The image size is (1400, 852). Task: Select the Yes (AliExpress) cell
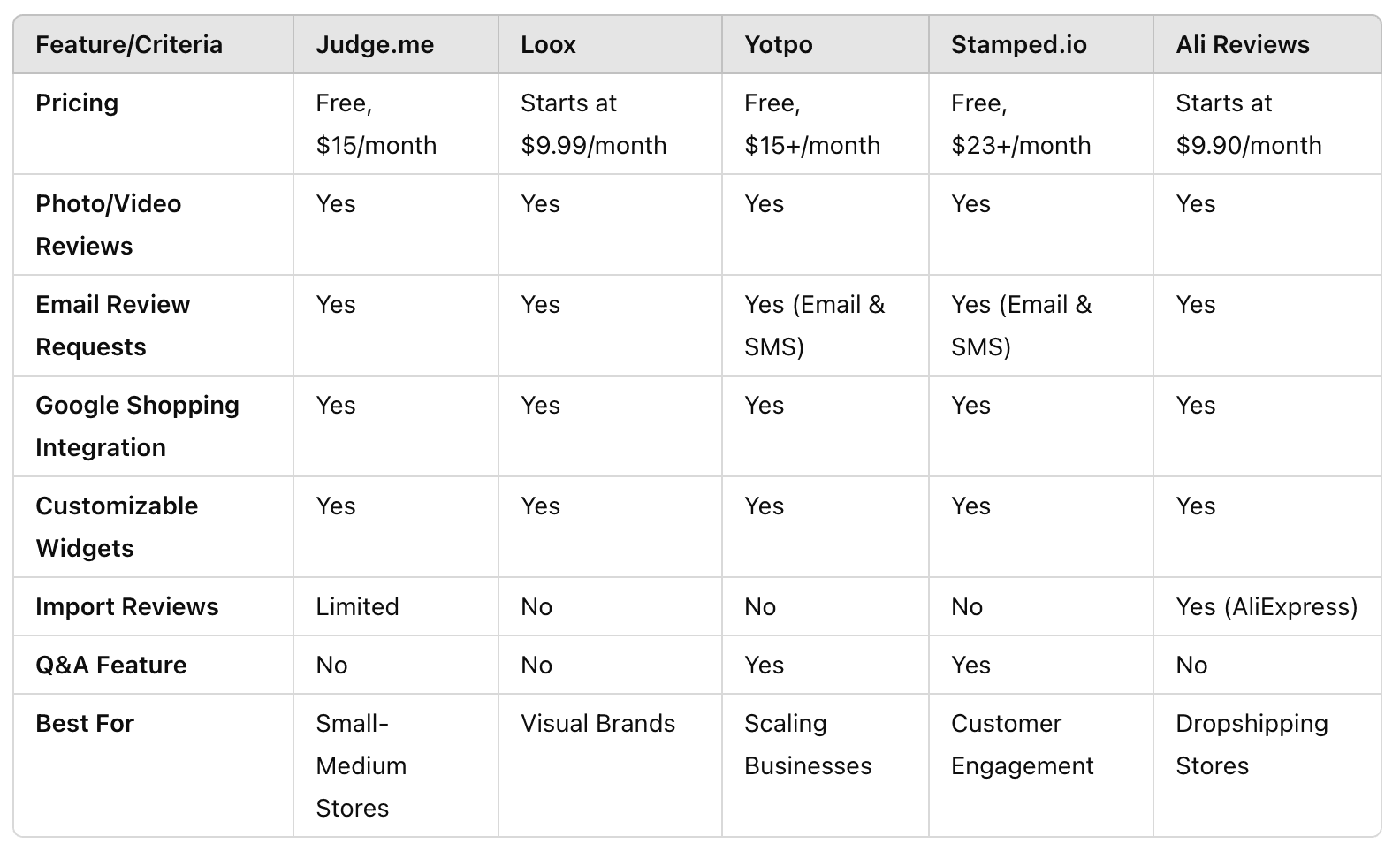(1266, 607)
